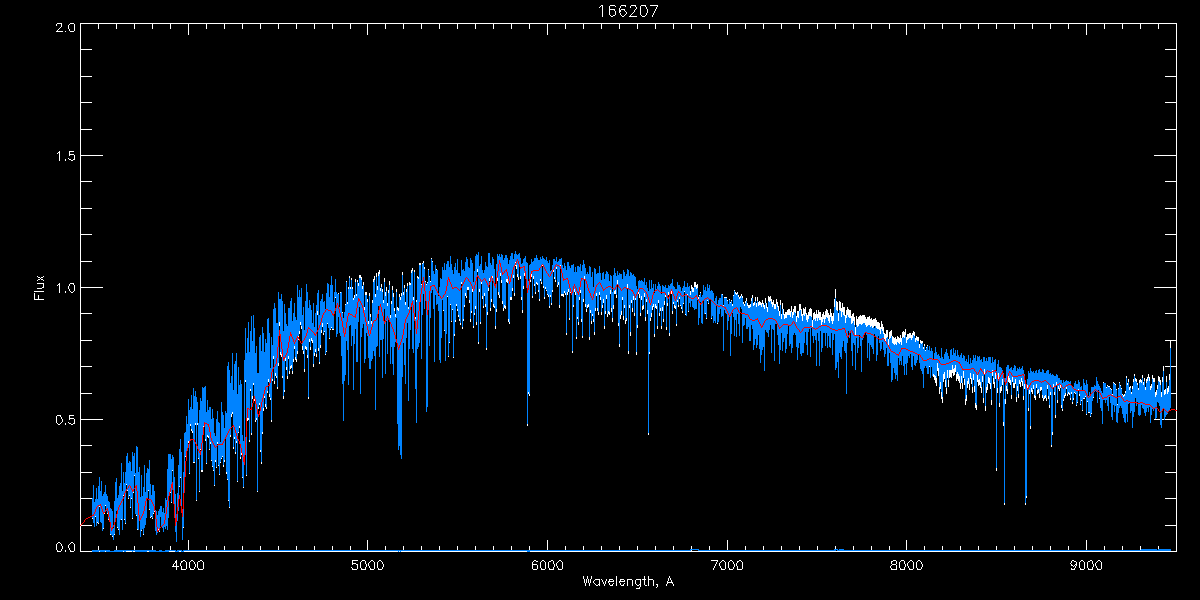
Task: Click the 0.0 flux tick label
Action: click(x=65, y=548)
